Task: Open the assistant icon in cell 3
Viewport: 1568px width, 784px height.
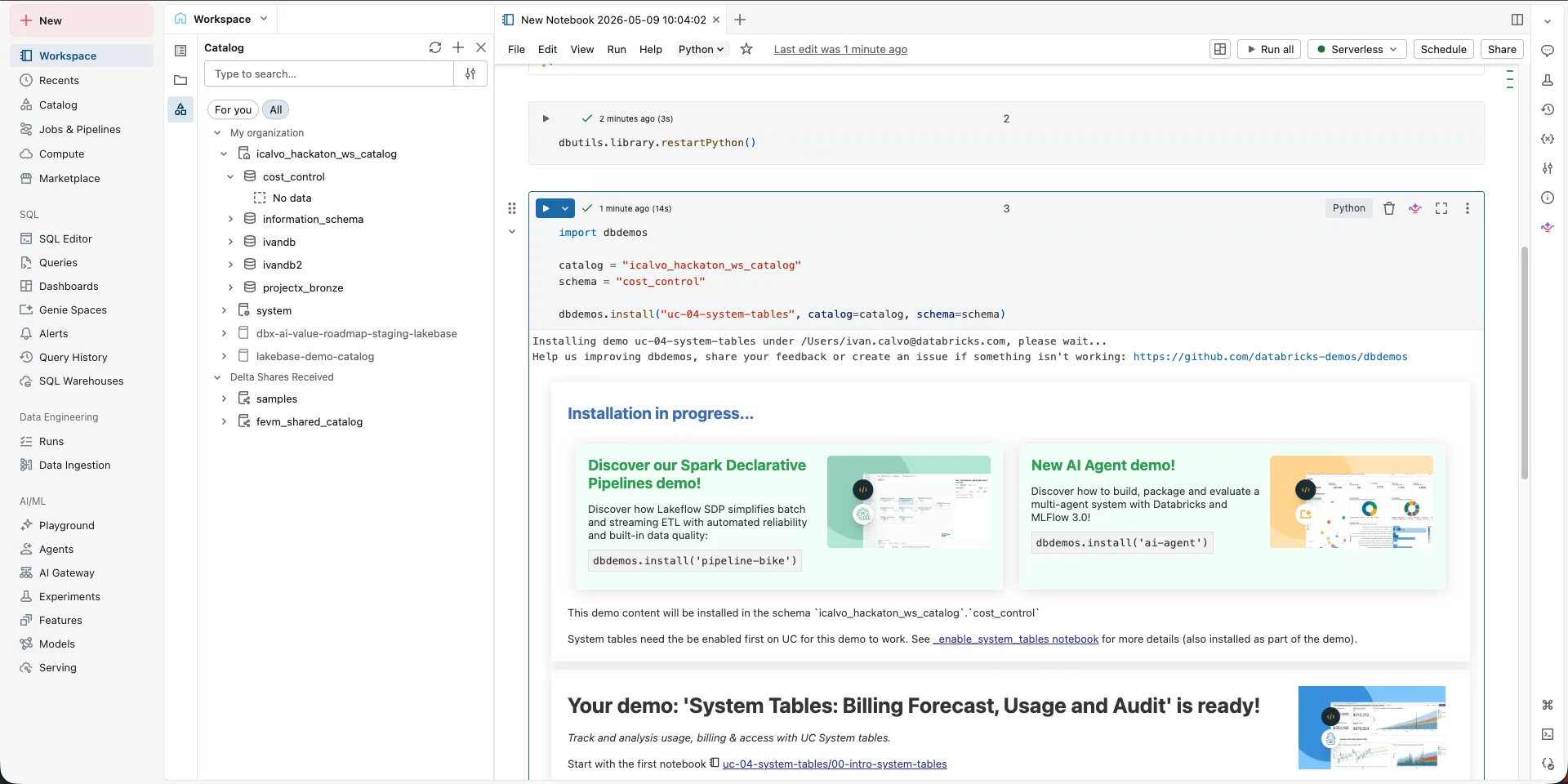Action: point(1415,208)
